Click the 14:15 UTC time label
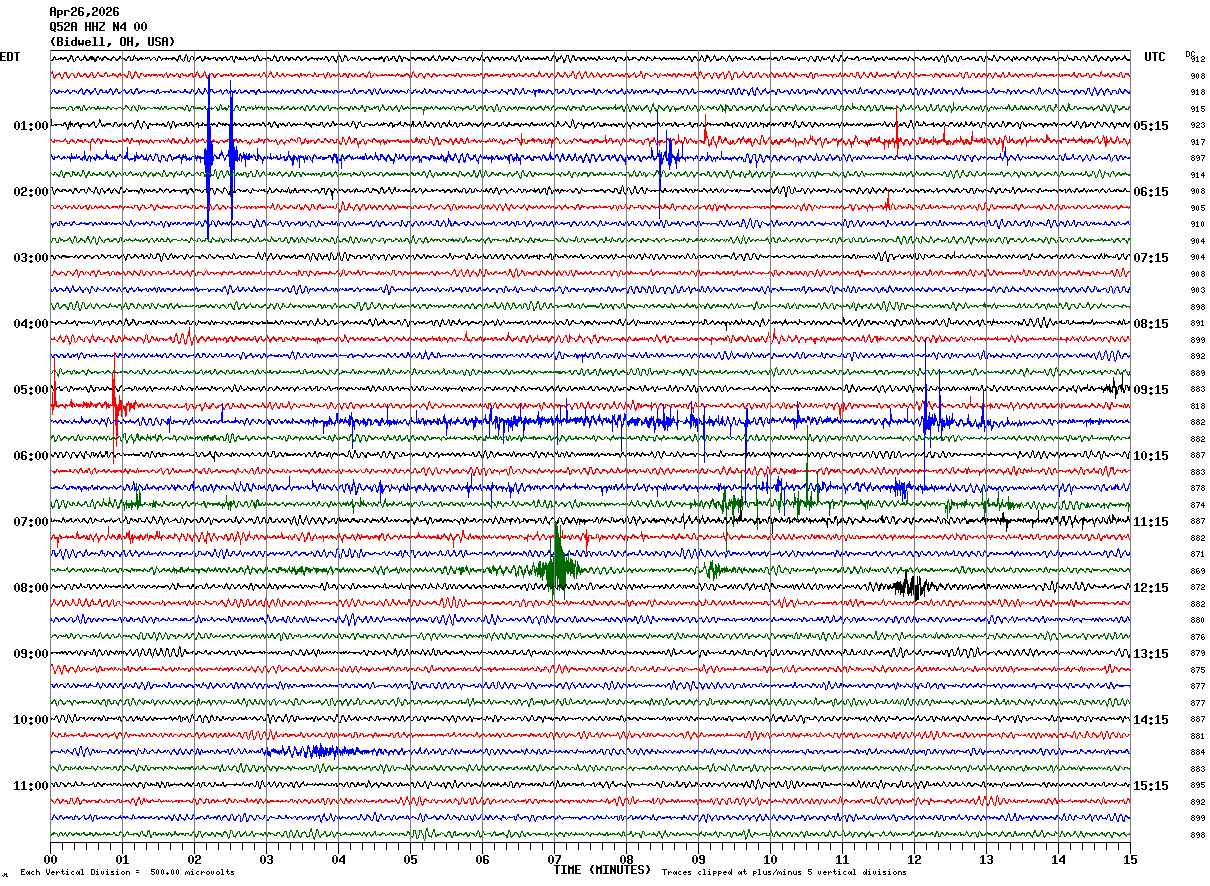Viewport: 1210px width, 886px height. 1152,720
